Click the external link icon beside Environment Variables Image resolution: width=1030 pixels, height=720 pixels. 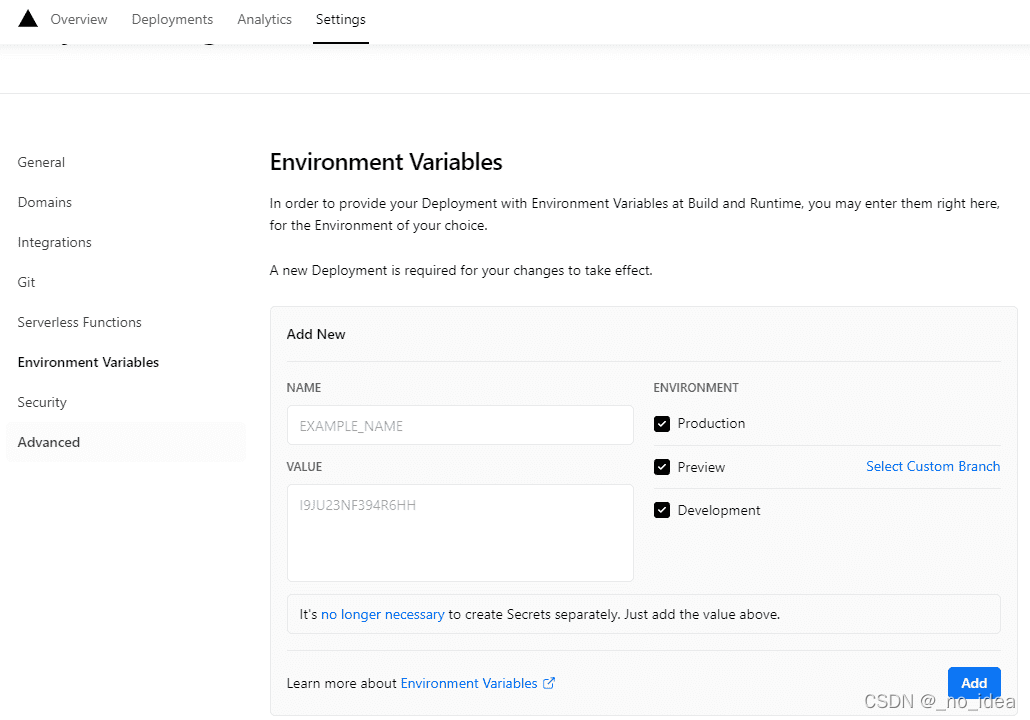(x=549, y=683)
